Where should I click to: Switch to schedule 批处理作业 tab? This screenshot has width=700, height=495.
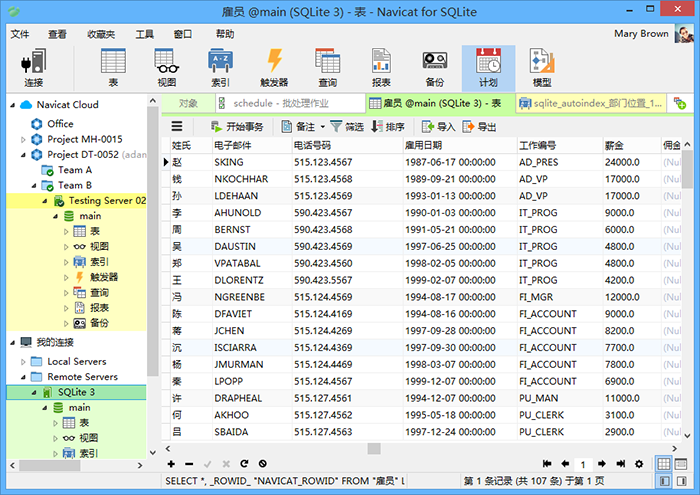coord(290,104)
